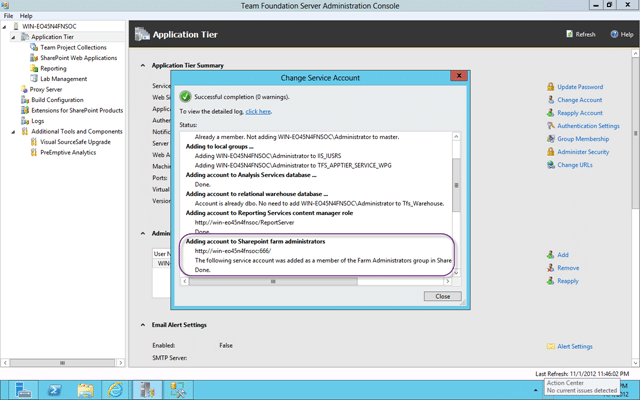Show hidden tray icons arrow

click(536, 390)
